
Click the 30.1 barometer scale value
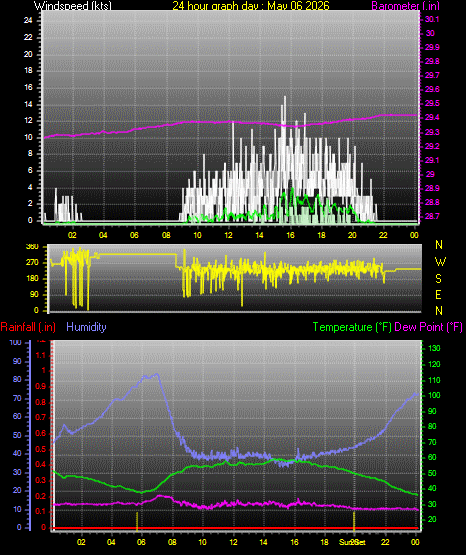point(432,19)
